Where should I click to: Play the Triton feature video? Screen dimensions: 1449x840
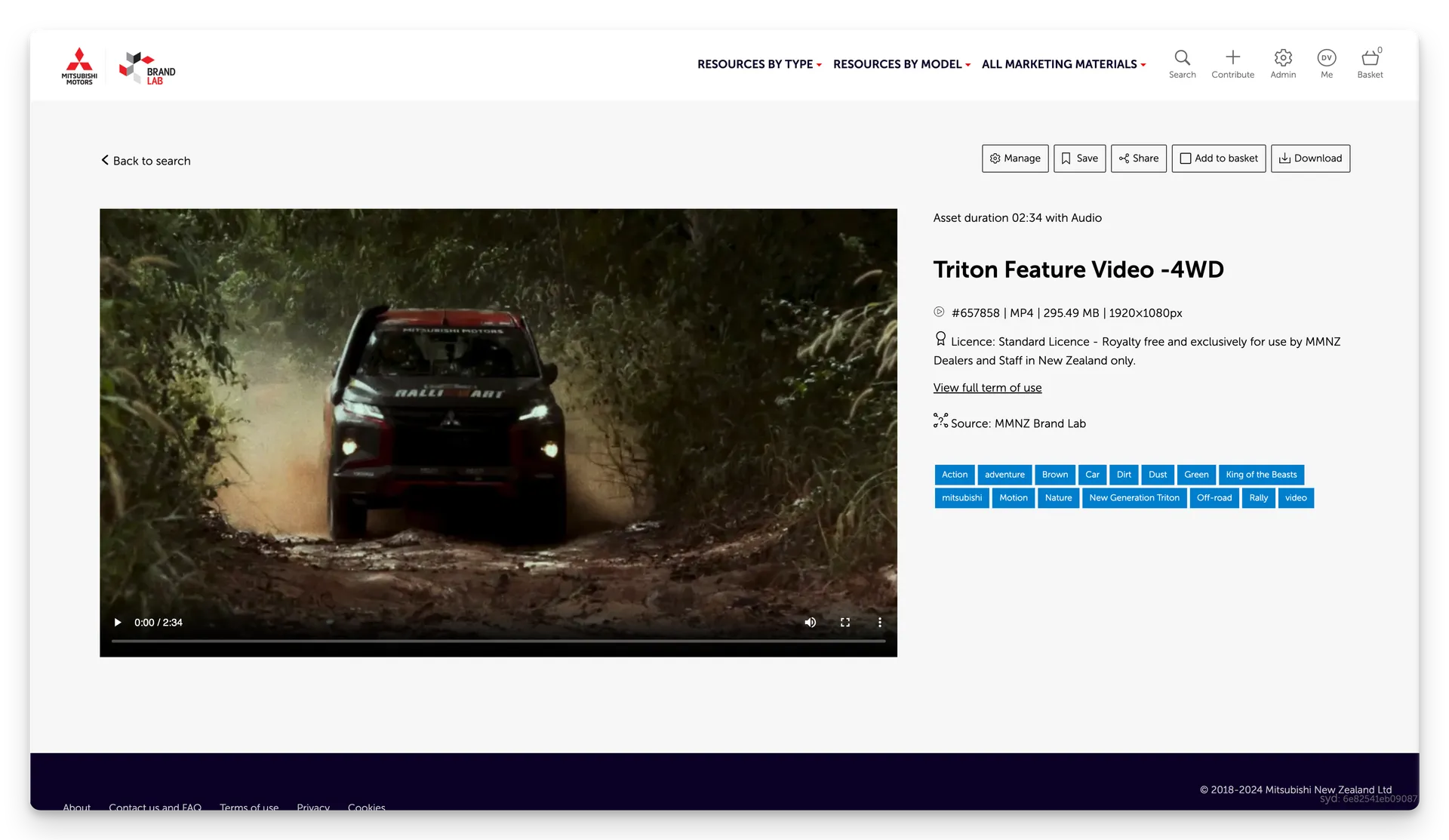tap(117, 622)
